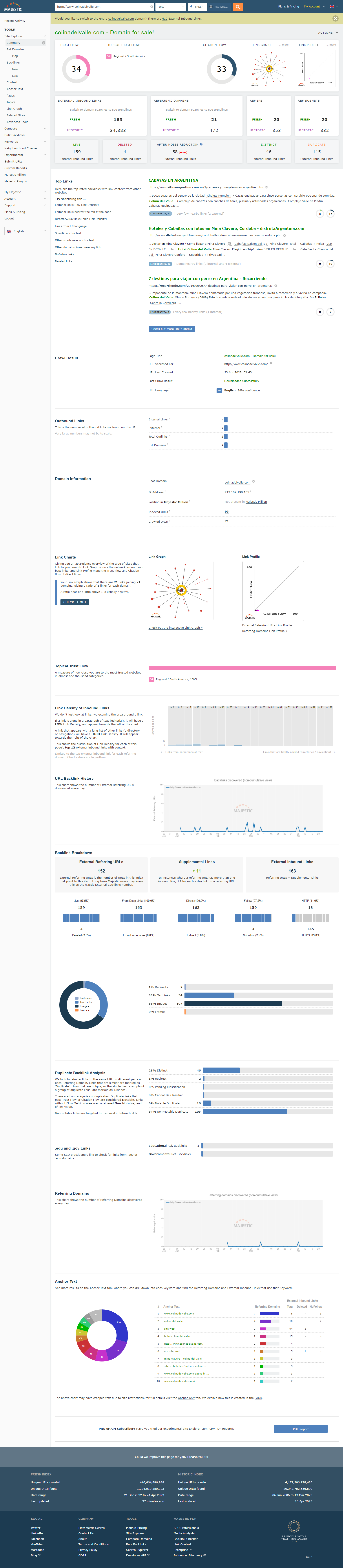Click SEO Professionals footer link
The height and width of the screenshot is (1568, 343).
186,1528
